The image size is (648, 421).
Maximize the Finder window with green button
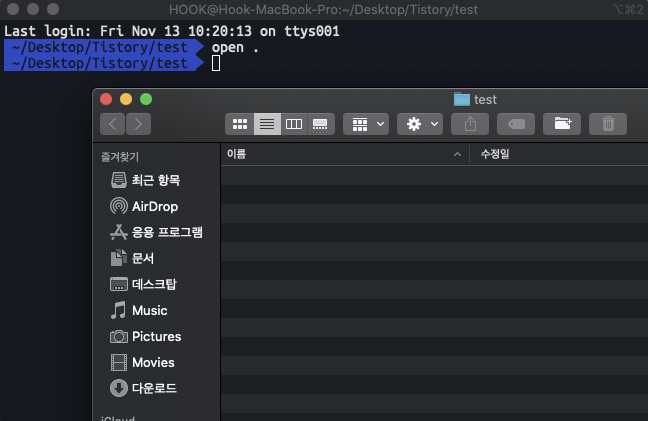point(146,99)
